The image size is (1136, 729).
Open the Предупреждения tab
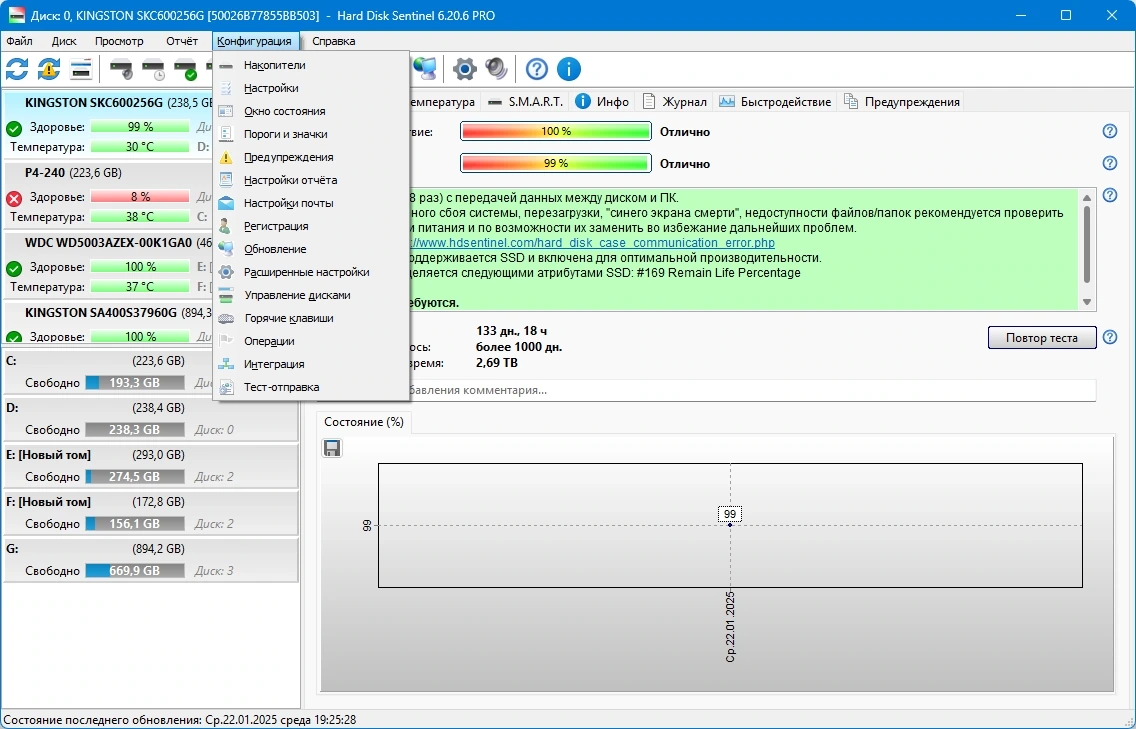[902, 101]
